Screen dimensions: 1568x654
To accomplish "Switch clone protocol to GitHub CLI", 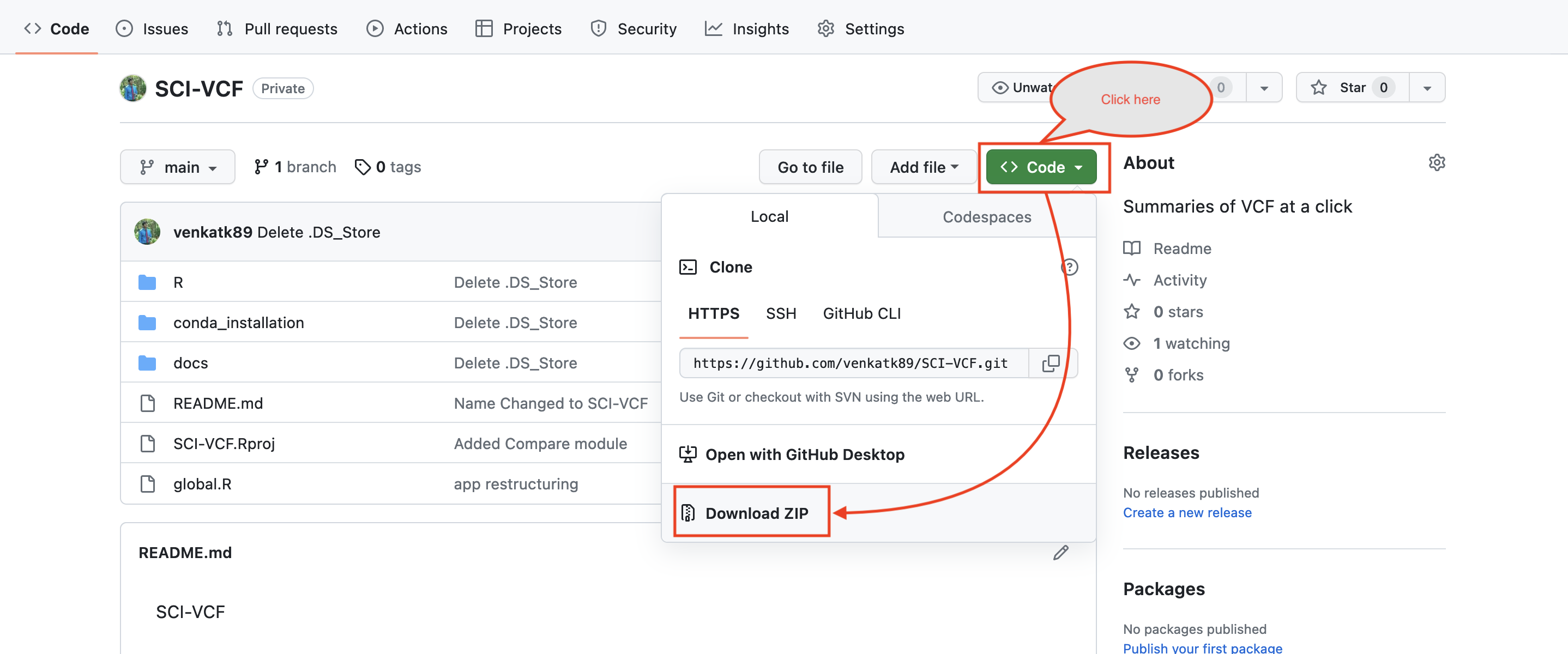I will pos(861,313).
